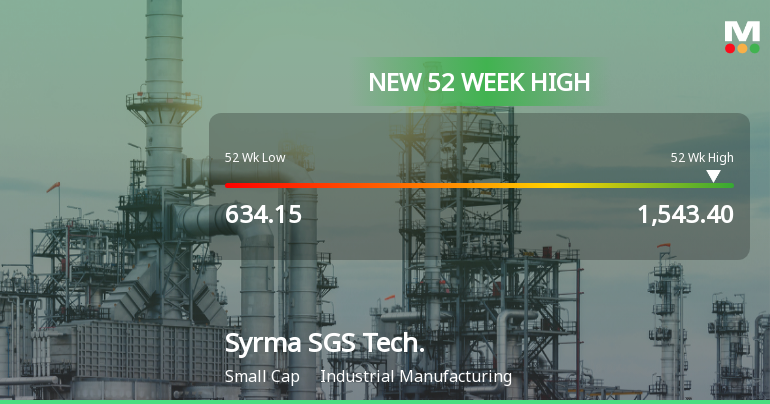Click the white triangle marker on the range bar

point(713,176)
